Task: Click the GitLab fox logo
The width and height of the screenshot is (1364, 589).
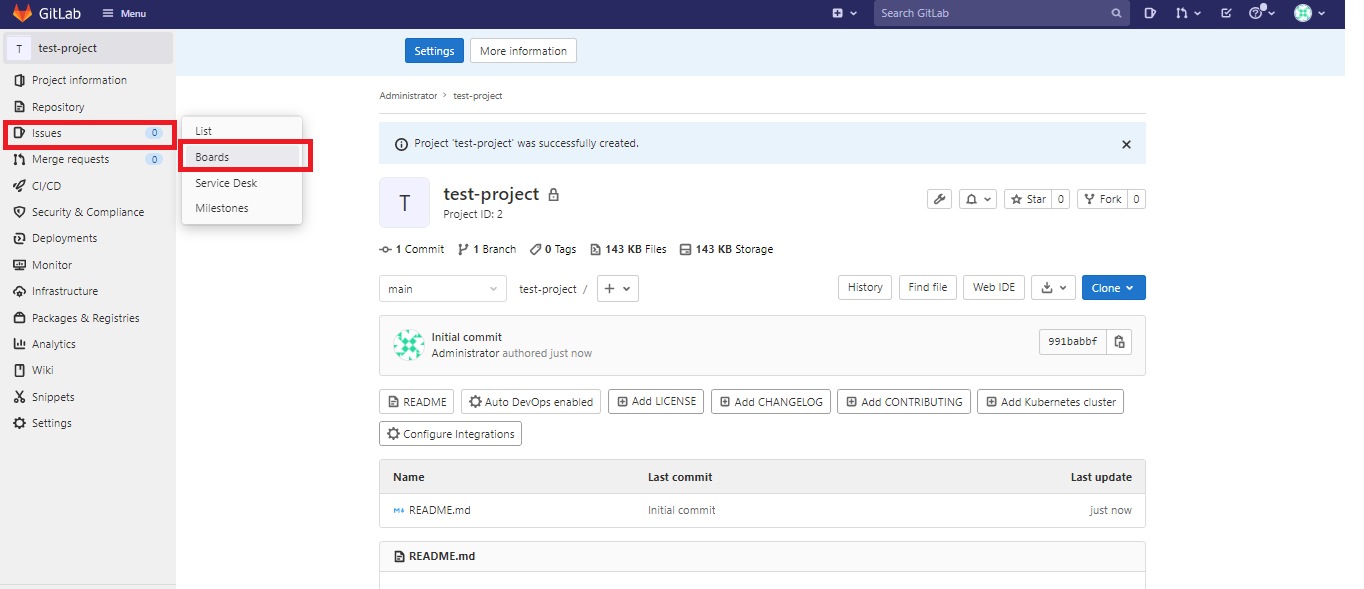Action: (22, 13)
